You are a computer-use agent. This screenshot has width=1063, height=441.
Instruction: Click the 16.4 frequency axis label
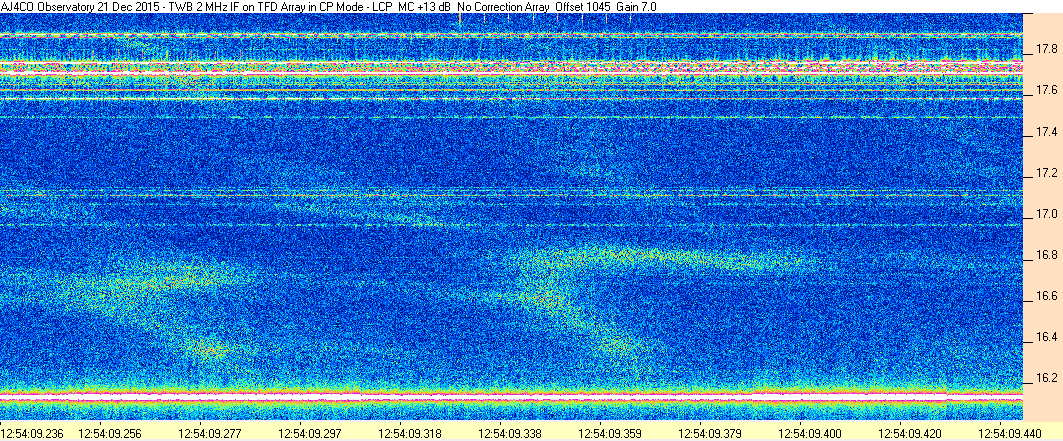tap(1047, 337)
